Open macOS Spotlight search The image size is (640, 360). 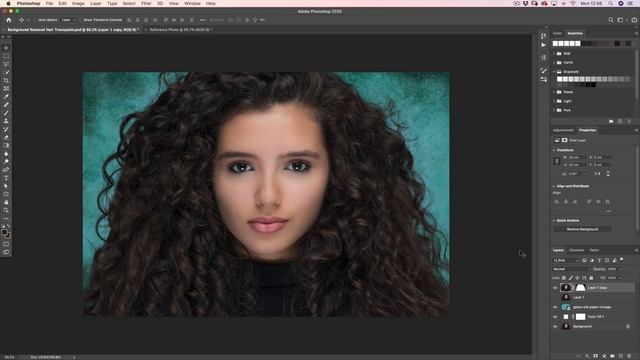point(610,3)
